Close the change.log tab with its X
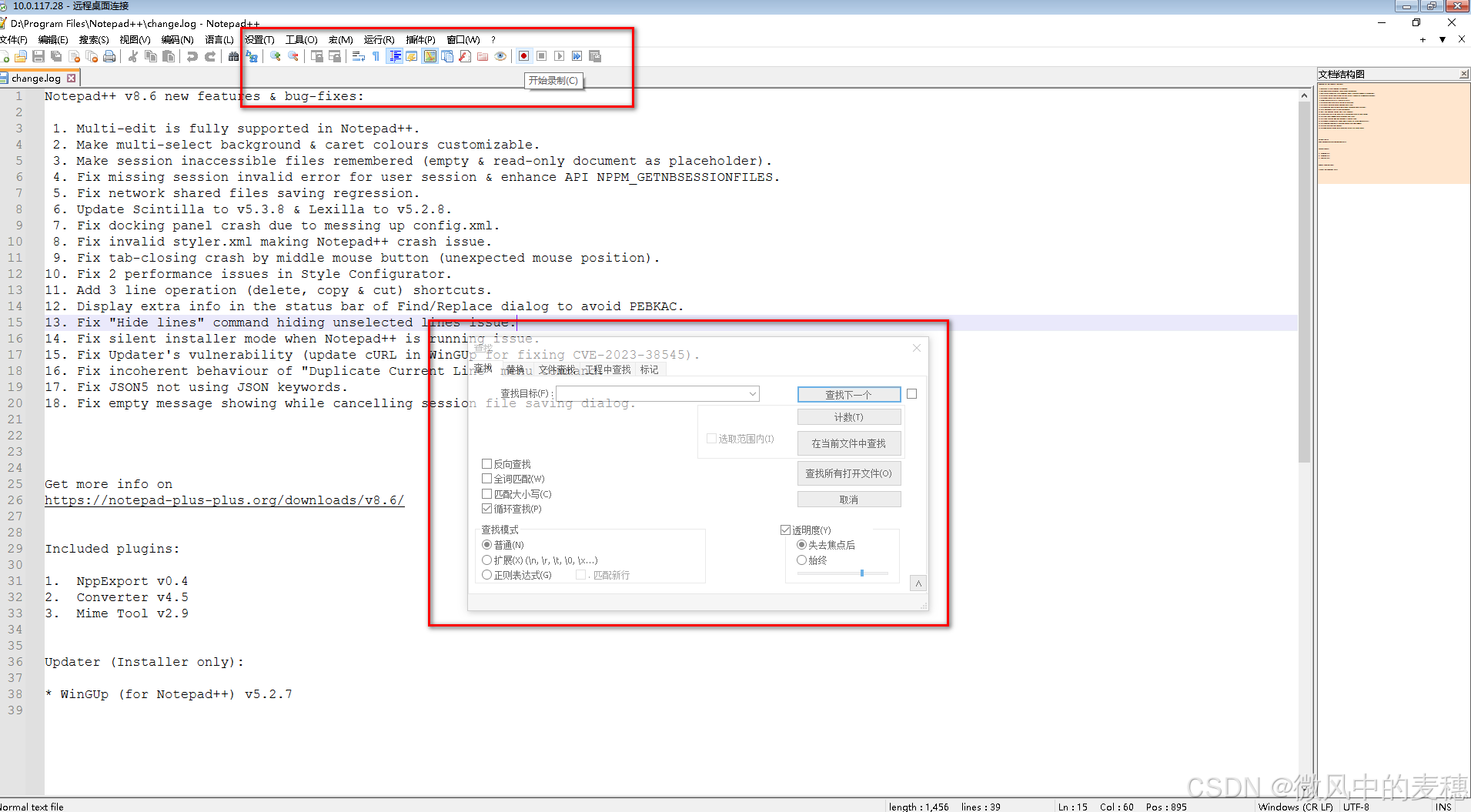This screenshot has width=1471, height=812. (72, 79)
